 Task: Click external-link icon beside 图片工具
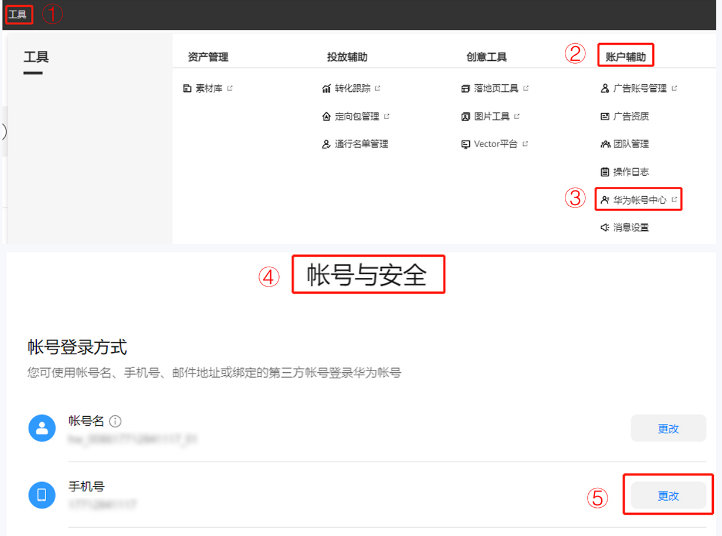(517, 116)
